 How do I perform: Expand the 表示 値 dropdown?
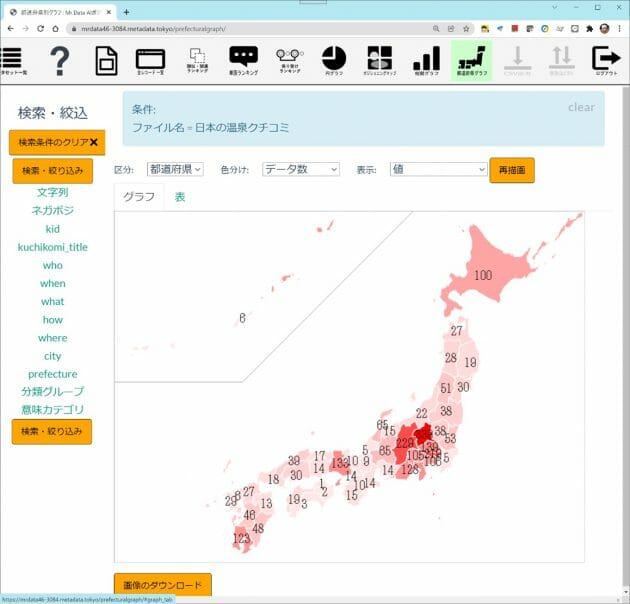(438, 169)
